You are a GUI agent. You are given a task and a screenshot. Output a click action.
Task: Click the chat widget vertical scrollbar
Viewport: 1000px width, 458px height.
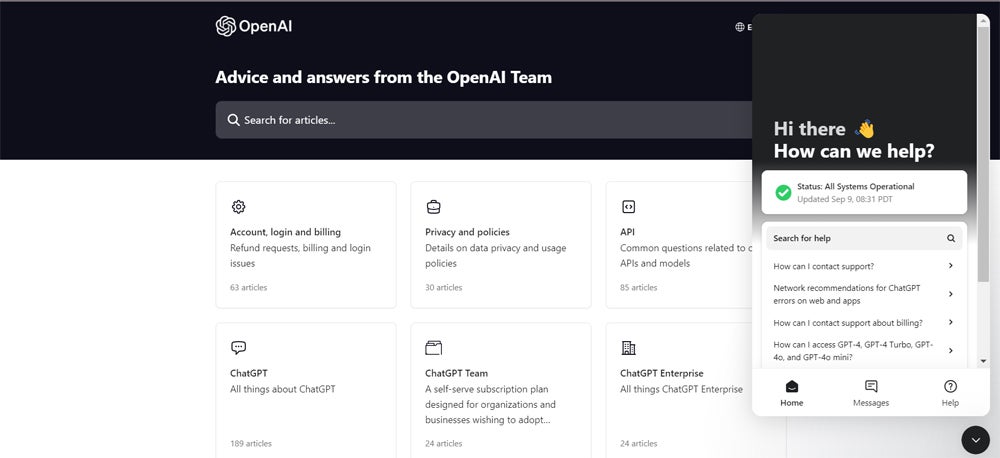(983, 153)
